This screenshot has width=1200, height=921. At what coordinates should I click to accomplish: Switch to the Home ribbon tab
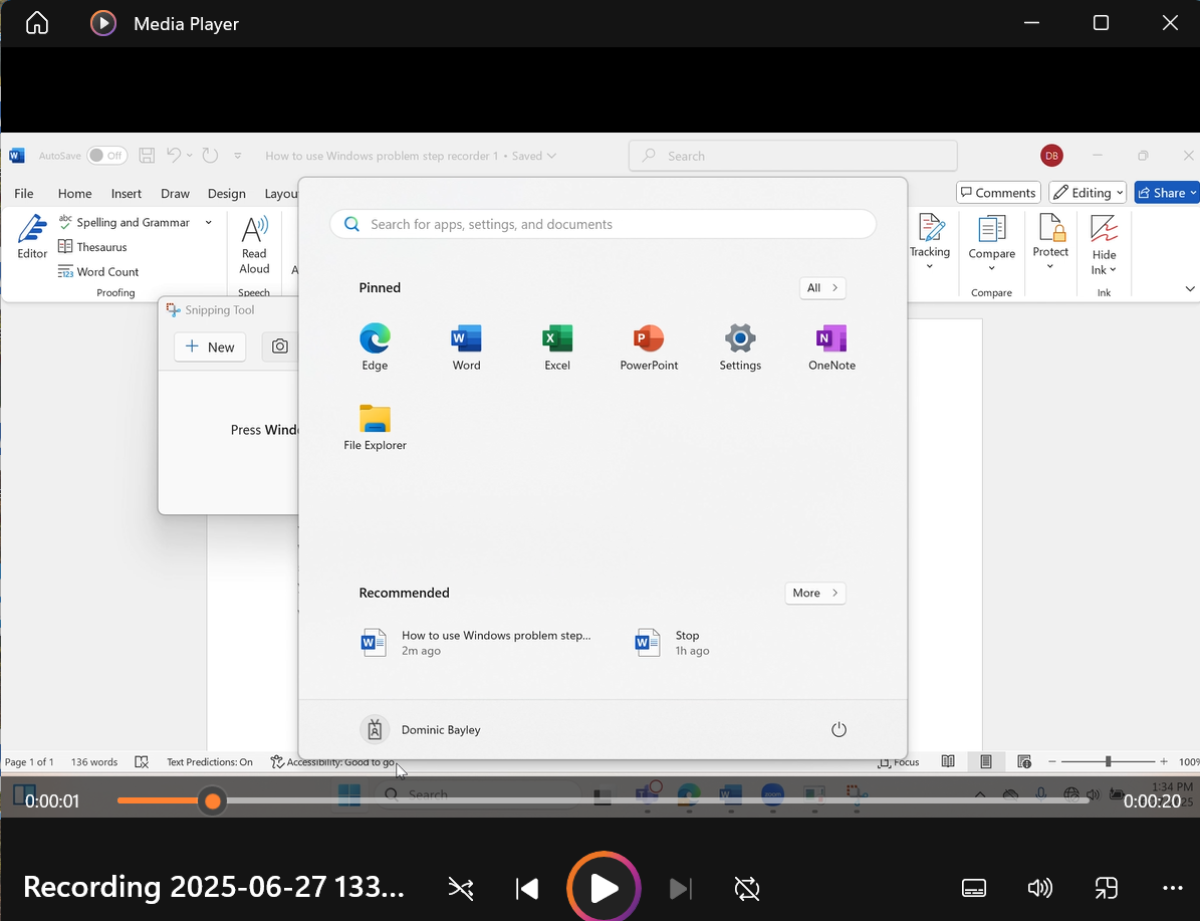(75, 194)
